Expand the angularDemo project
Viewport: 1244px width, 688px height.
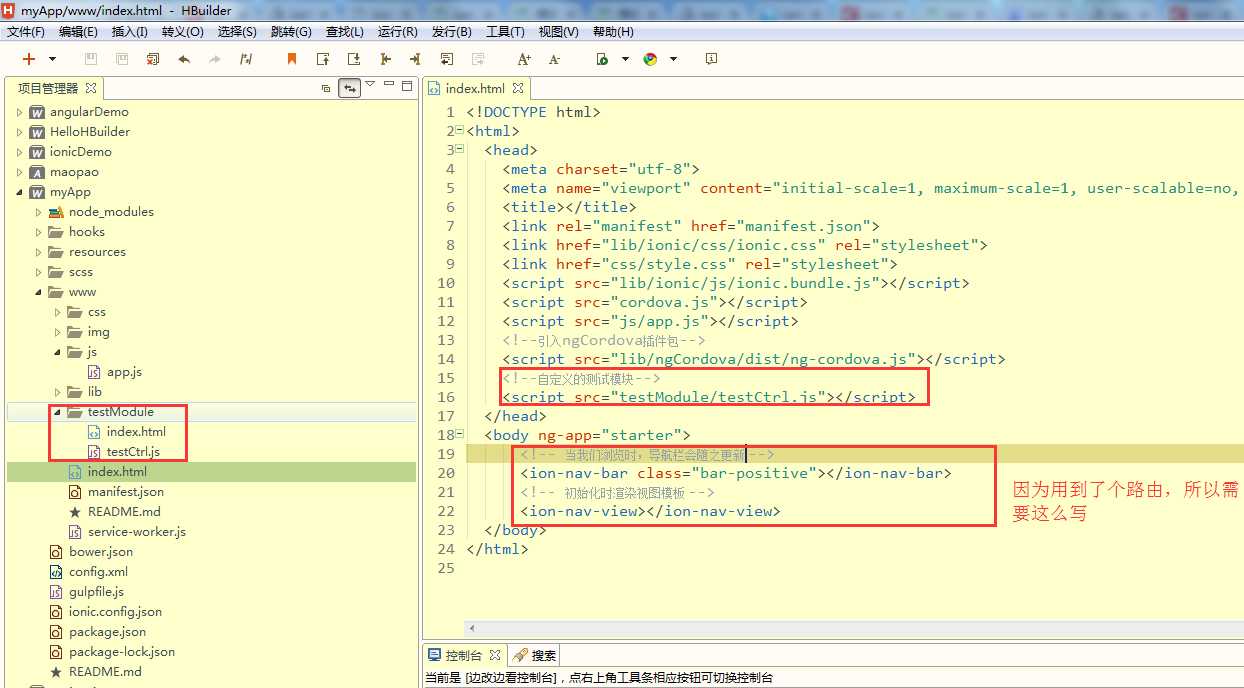click(x=19, y=112)
